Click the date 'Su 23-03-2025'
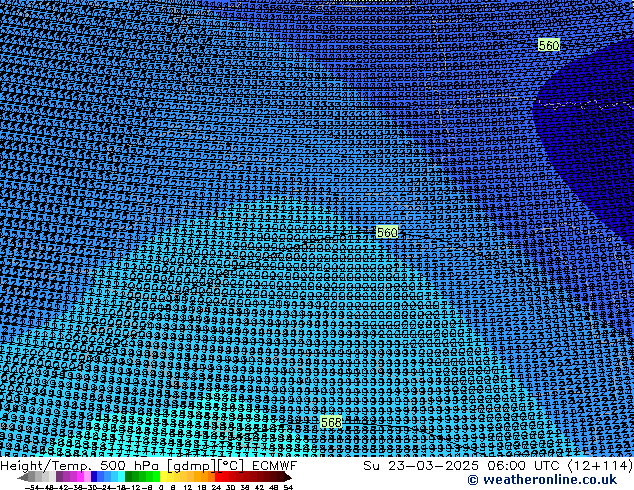The width and height of the screenshot is (634, 490). coord(421,465)
